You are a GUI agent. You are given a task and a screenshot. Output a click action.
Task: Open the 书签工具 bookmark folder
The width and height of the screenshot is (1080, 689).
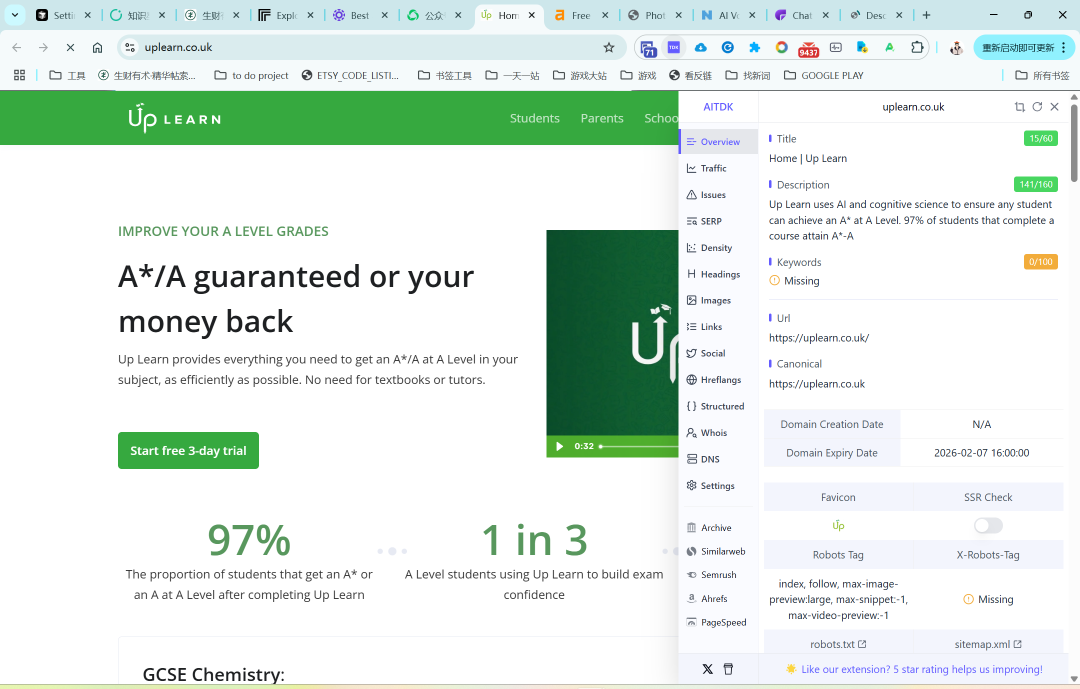tap(445, 76)
